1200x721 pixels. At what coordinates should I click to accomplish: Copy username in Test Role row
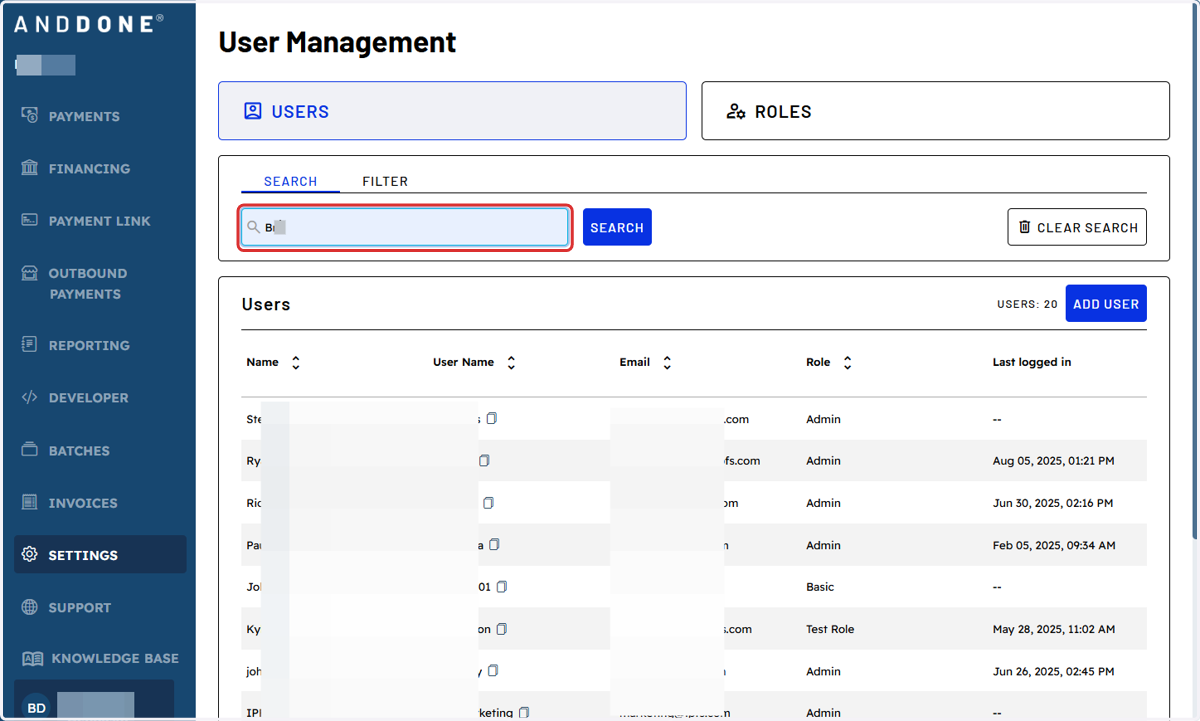click(x=502, y=629)
